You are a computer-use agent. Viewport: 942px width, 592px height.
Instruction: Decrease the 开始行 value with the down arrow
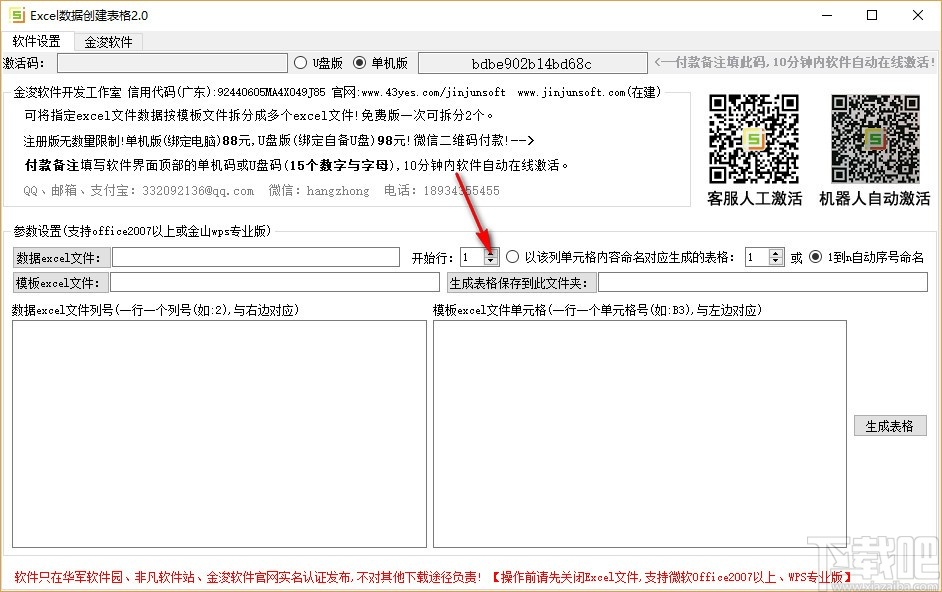point(490,261)
